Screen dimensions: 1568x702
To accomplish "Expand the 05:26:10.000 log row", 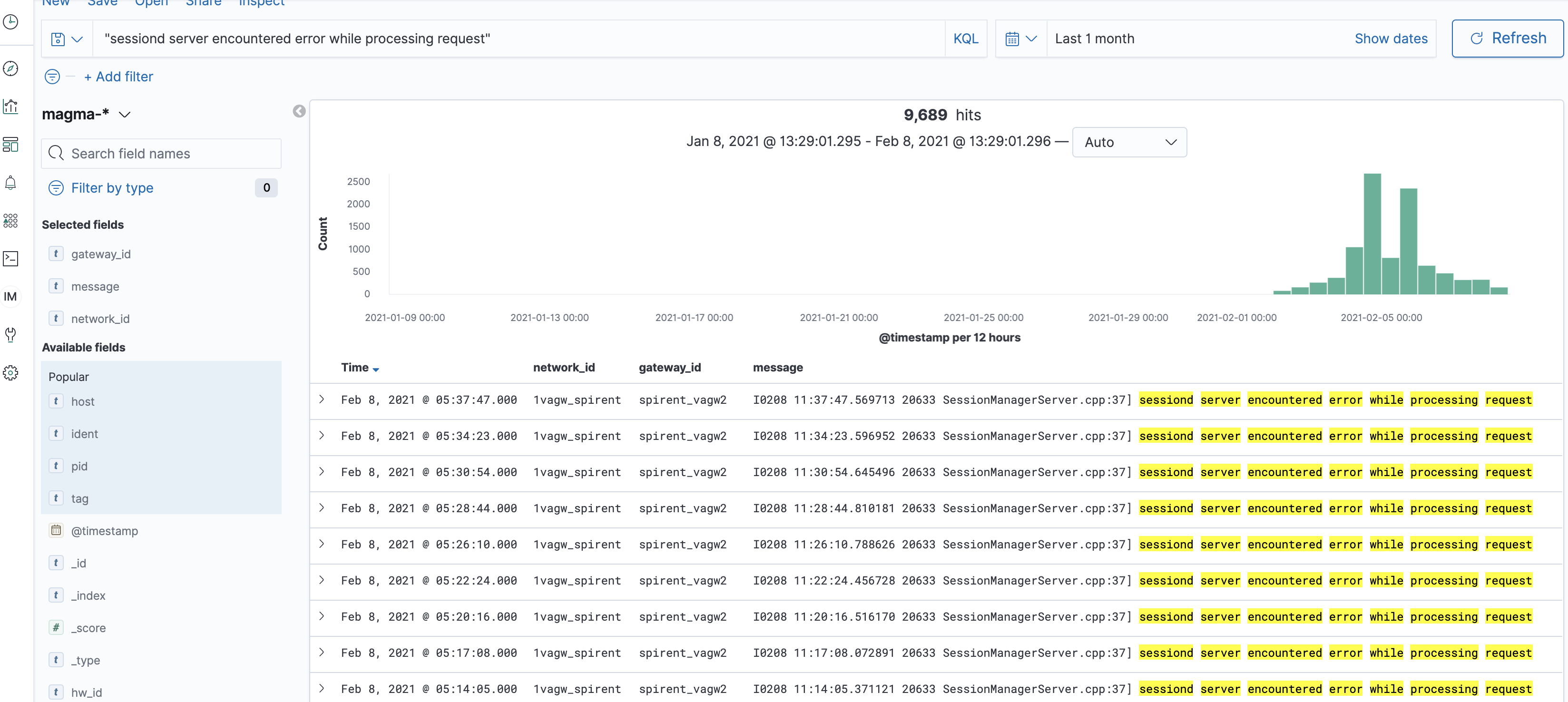I will (x=322, y=544).
